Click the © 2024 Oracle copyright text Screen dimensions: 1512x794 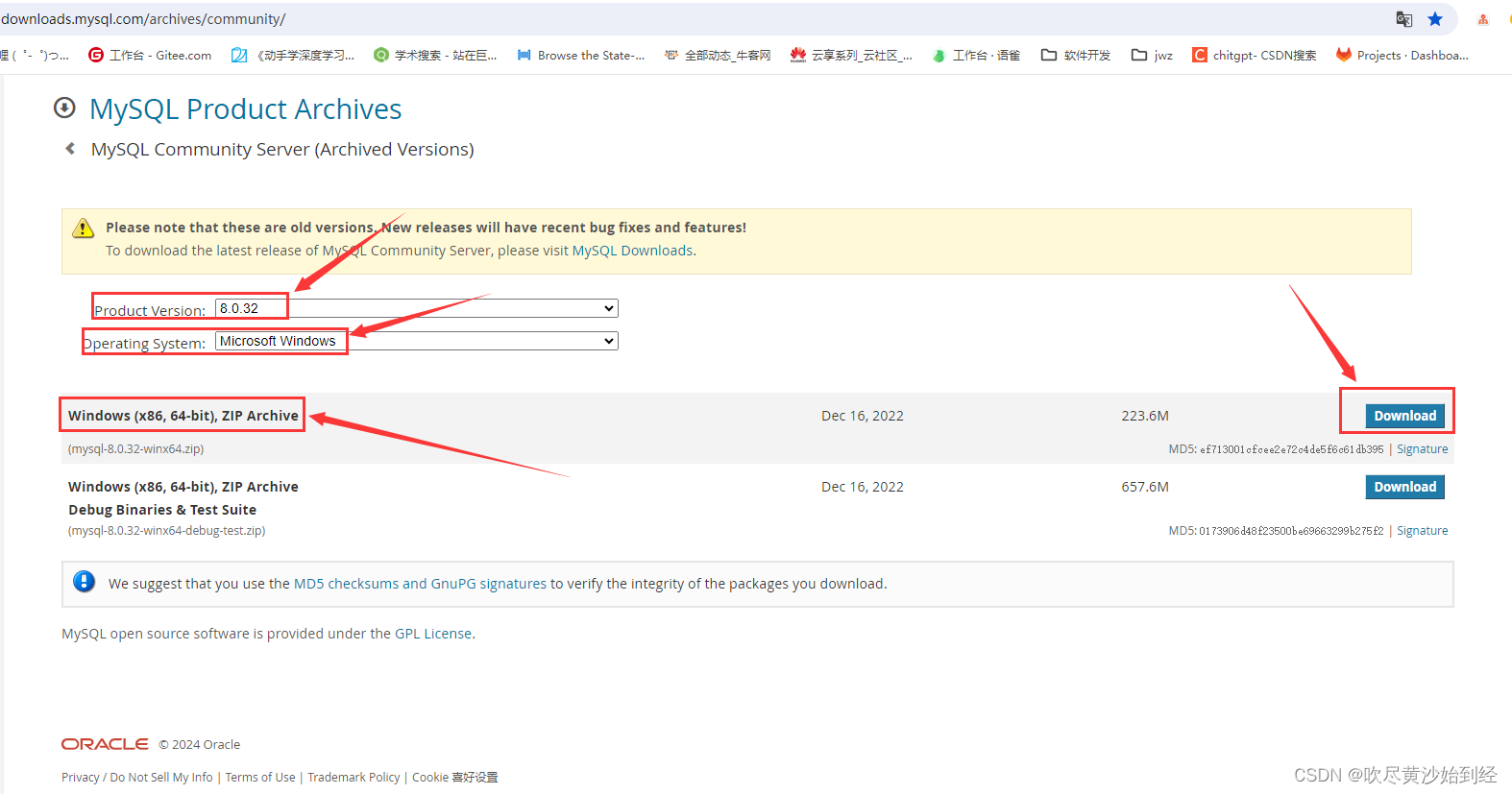point(200,745)
